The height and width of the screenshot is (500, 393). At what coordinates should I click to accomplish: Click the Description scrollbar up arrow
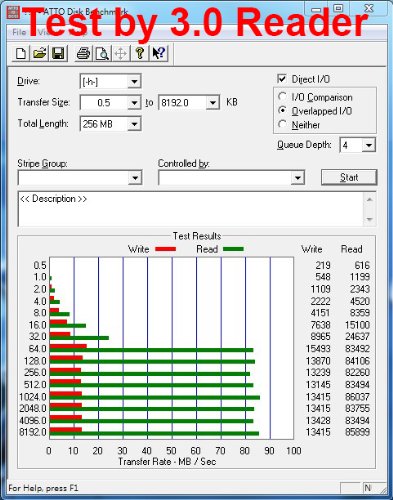369,200
